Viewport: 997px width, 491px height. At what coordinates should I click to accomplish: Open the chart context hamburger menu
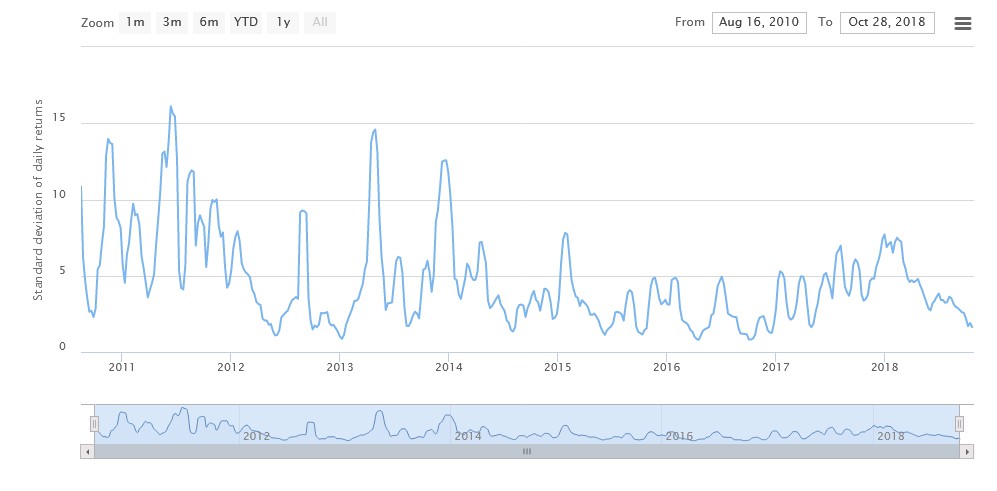coord(963,23)
